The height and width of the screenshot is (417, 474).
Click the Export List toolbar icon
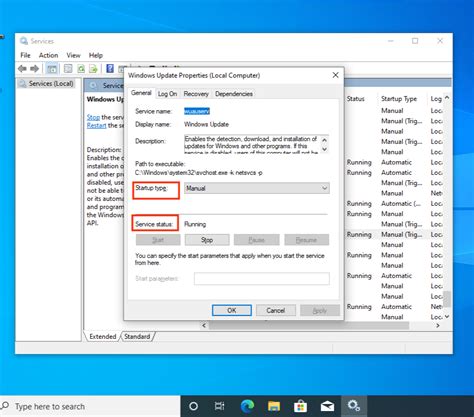click(93, 69)
